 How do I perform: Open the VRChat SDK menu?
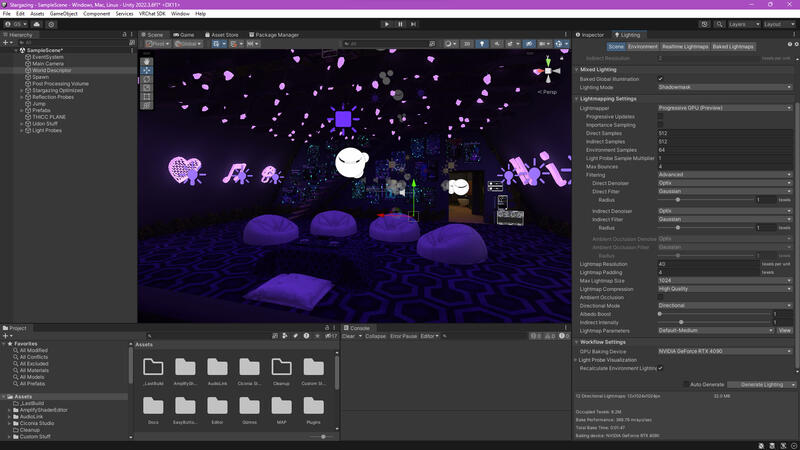pos(151,14)
